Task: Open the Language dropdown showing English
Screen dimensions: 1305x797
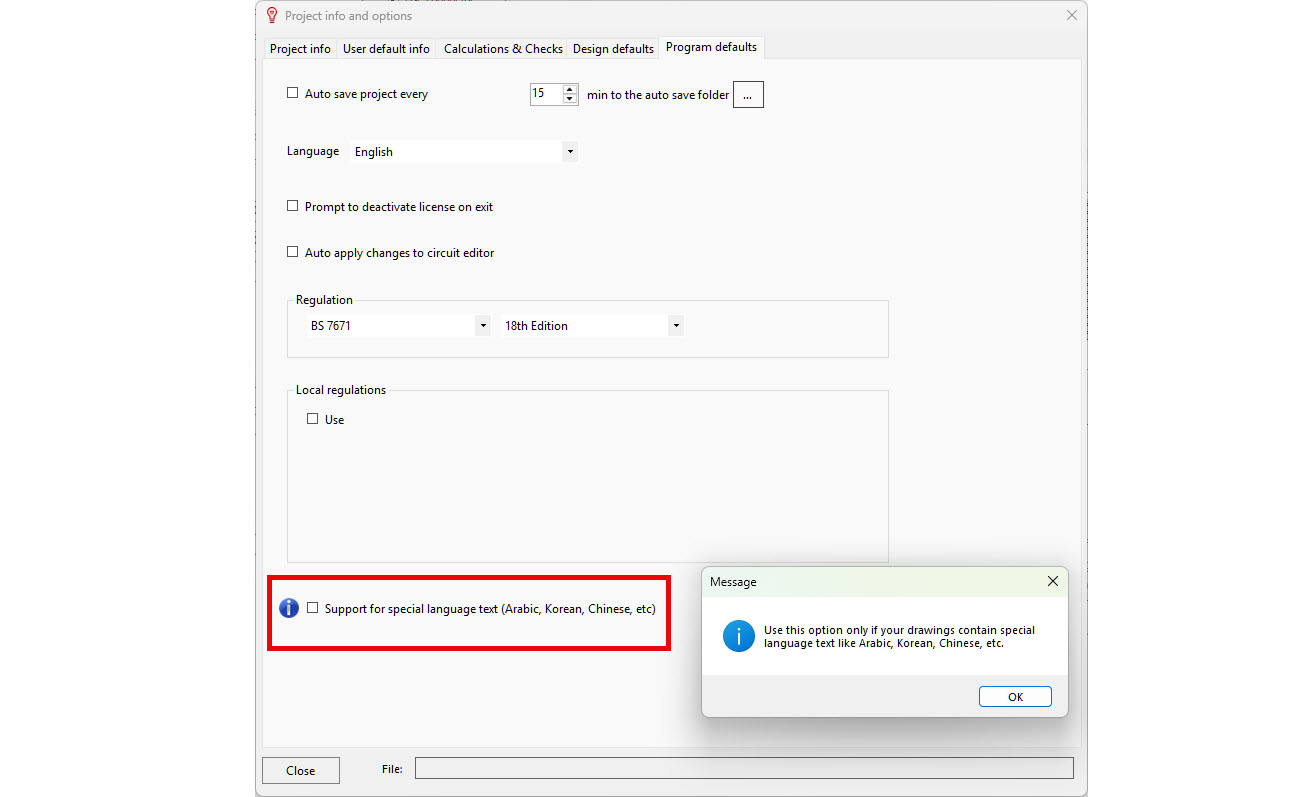Action: tap(569, 152)
